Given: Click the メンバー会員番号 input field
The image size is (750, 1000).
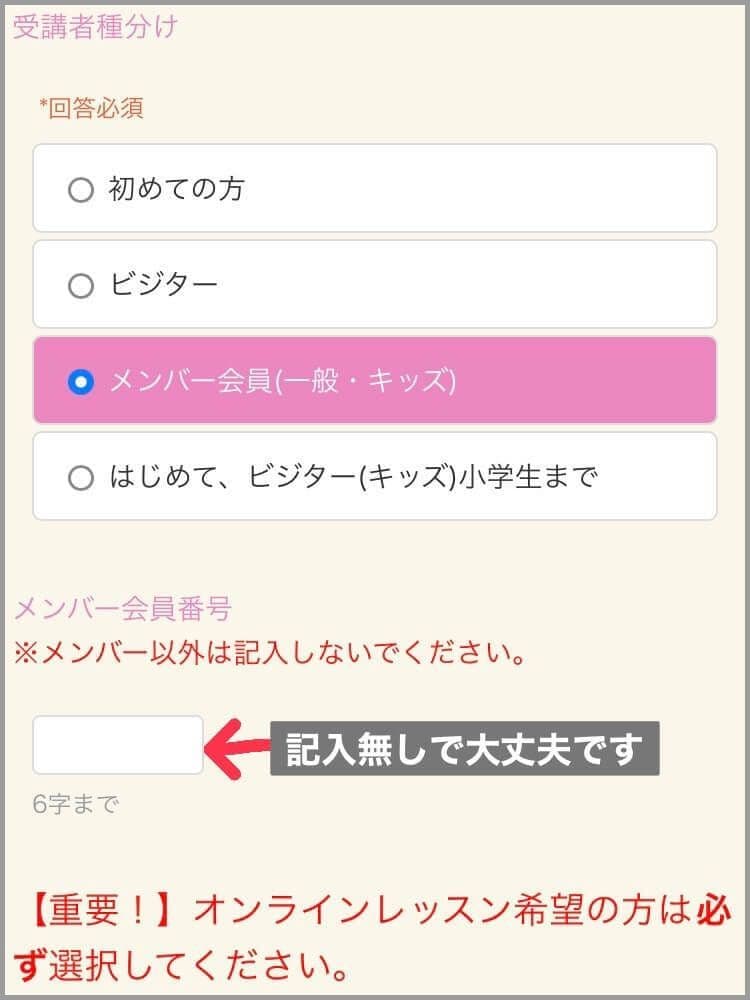Looking at the screenshot, I should point(118,745).
